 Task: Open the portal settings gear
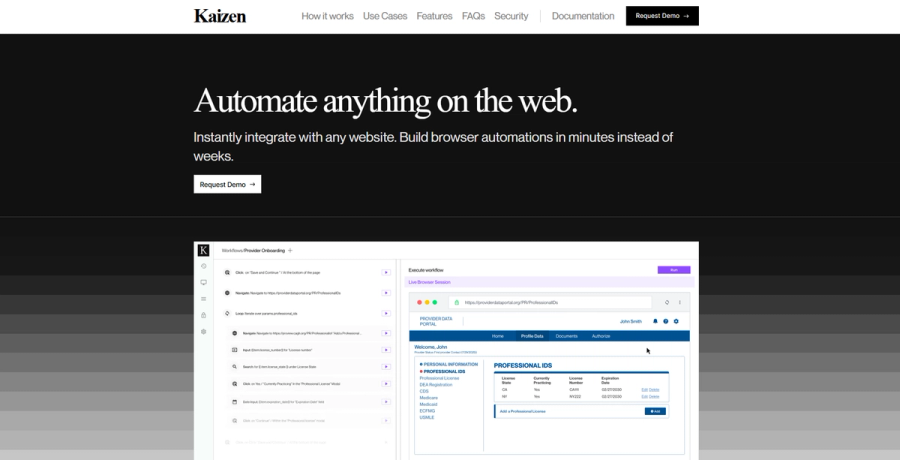tap(676, 321)
